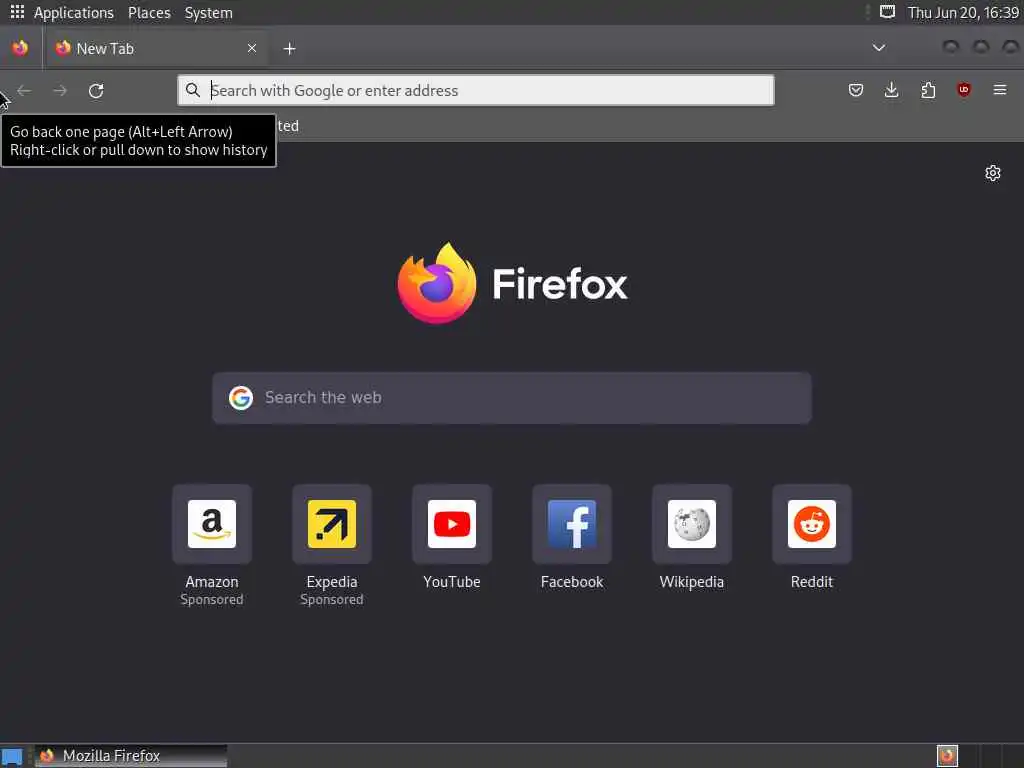Go back one page arrow

(x=24, y=91)
